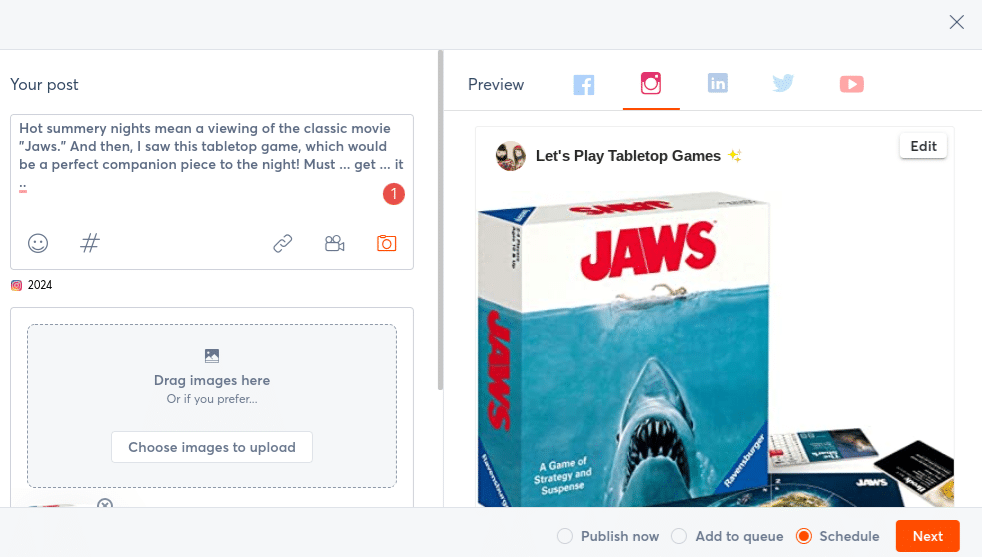
Task: Click the video camera icon
Action: [335, 243]
